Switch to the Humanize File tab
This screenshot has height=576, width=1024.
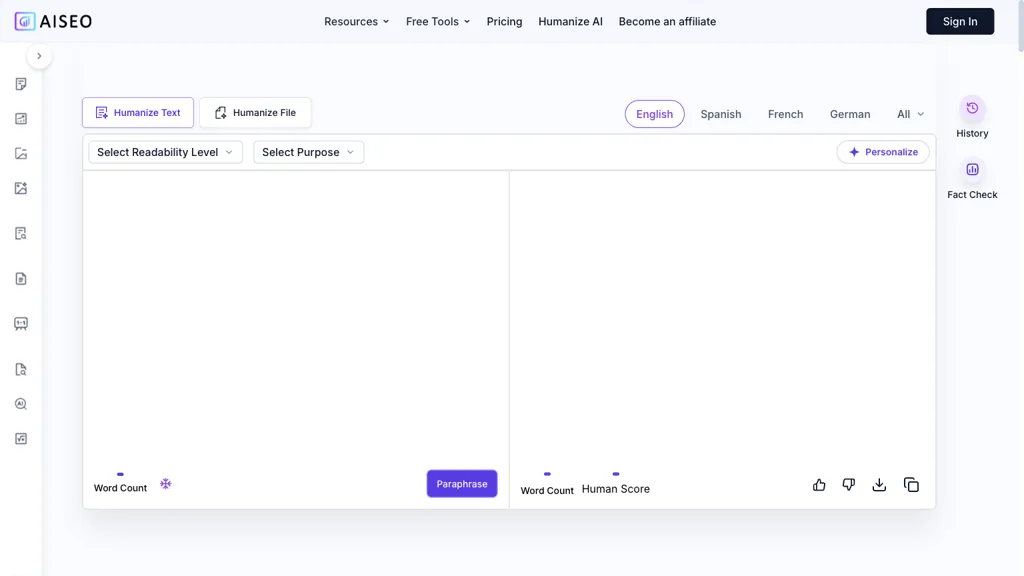point(255,113)
